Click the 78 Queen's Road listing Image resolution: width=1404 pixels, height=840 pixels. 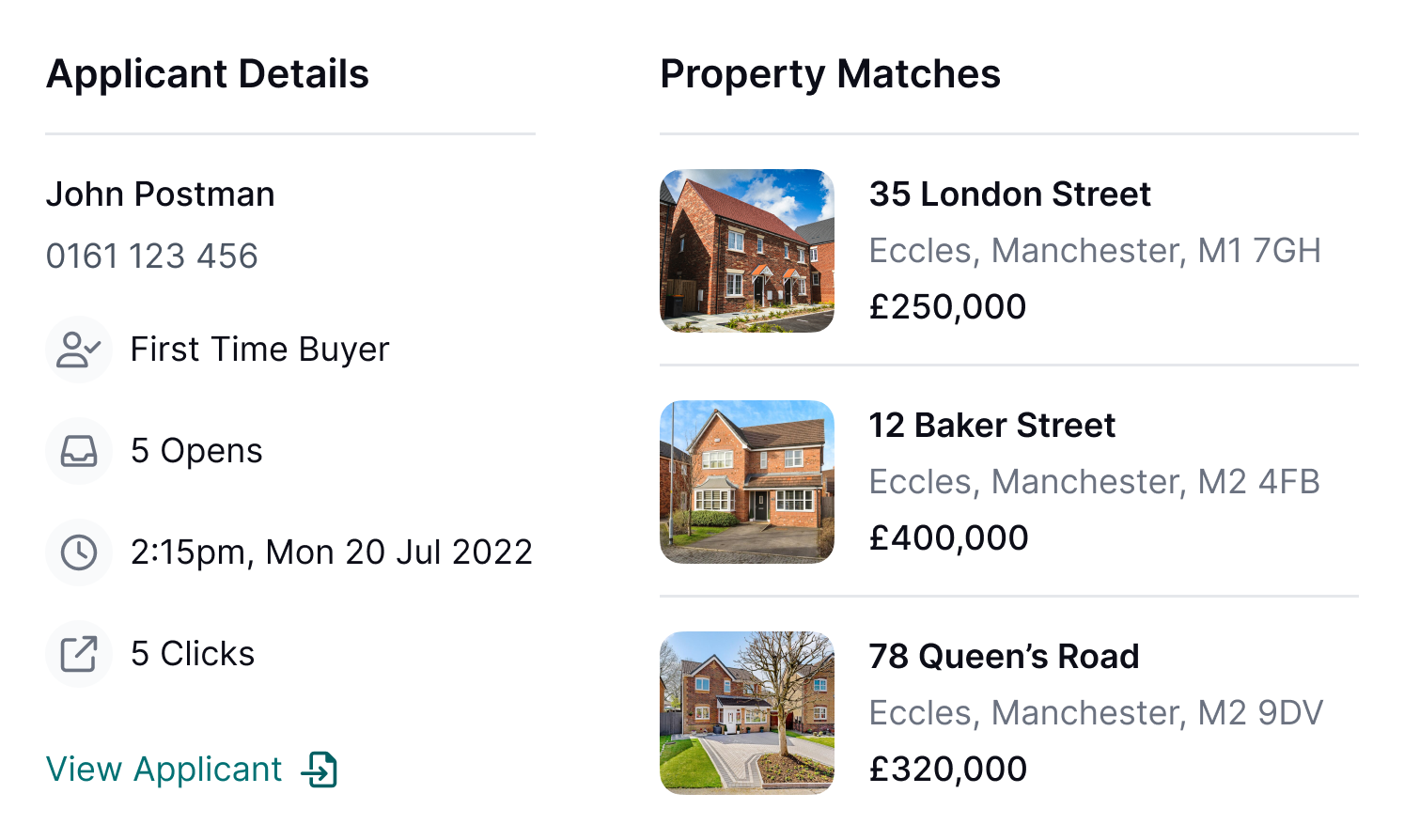pyautogui.click(x=1003, y=657)
